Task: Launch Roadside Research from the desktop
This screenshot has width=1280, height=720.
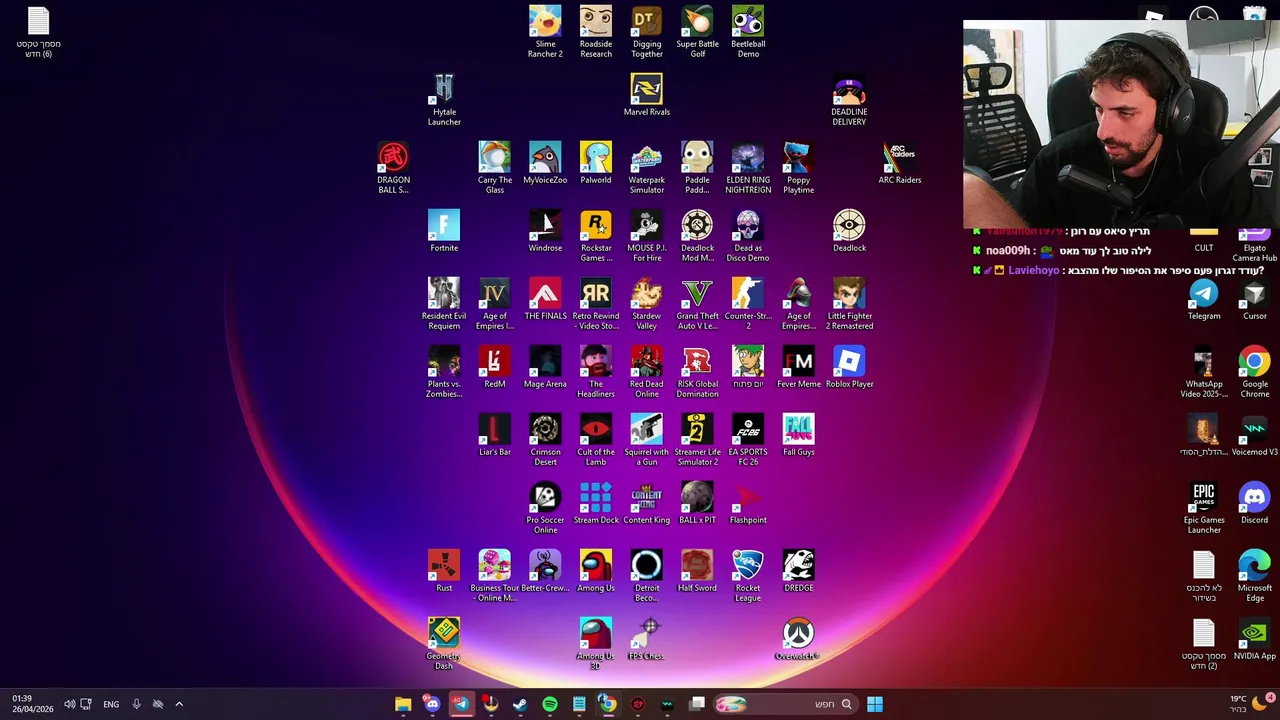Action: (x=596, y=32)
